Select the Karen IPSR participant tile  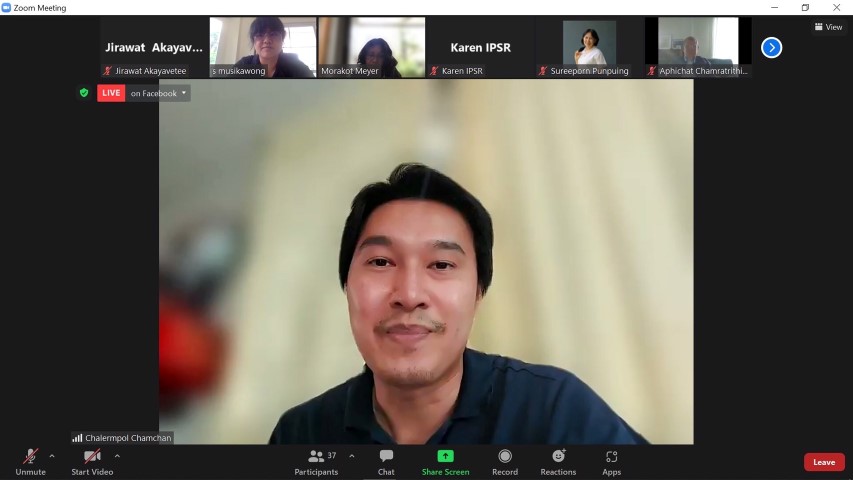480,47
